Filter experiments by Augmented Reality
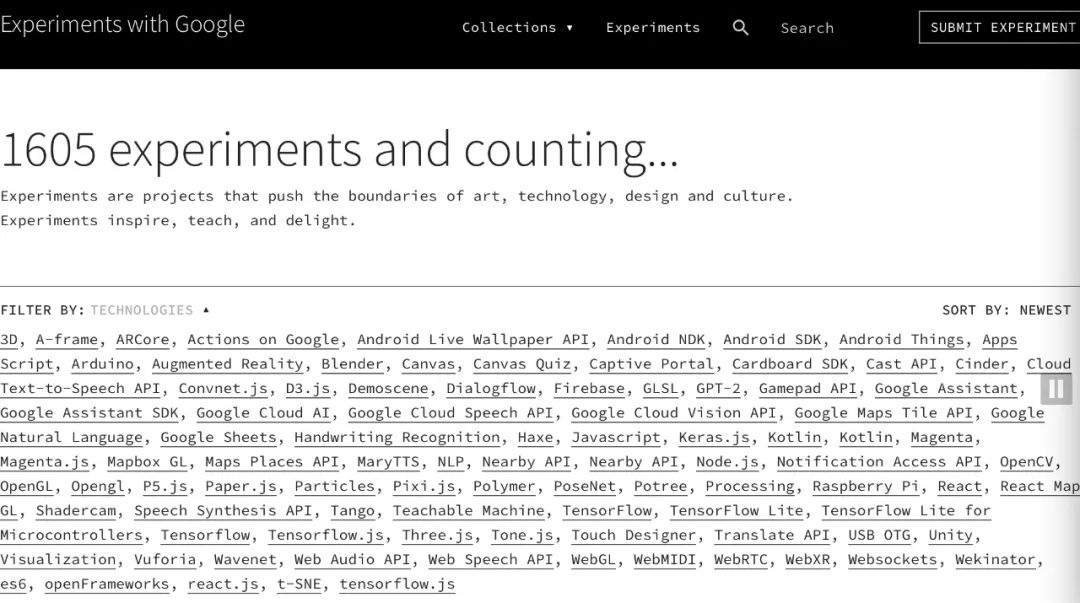Image resolution: width=1080 pixels, height=603 pixels. [x=227, y=364]
